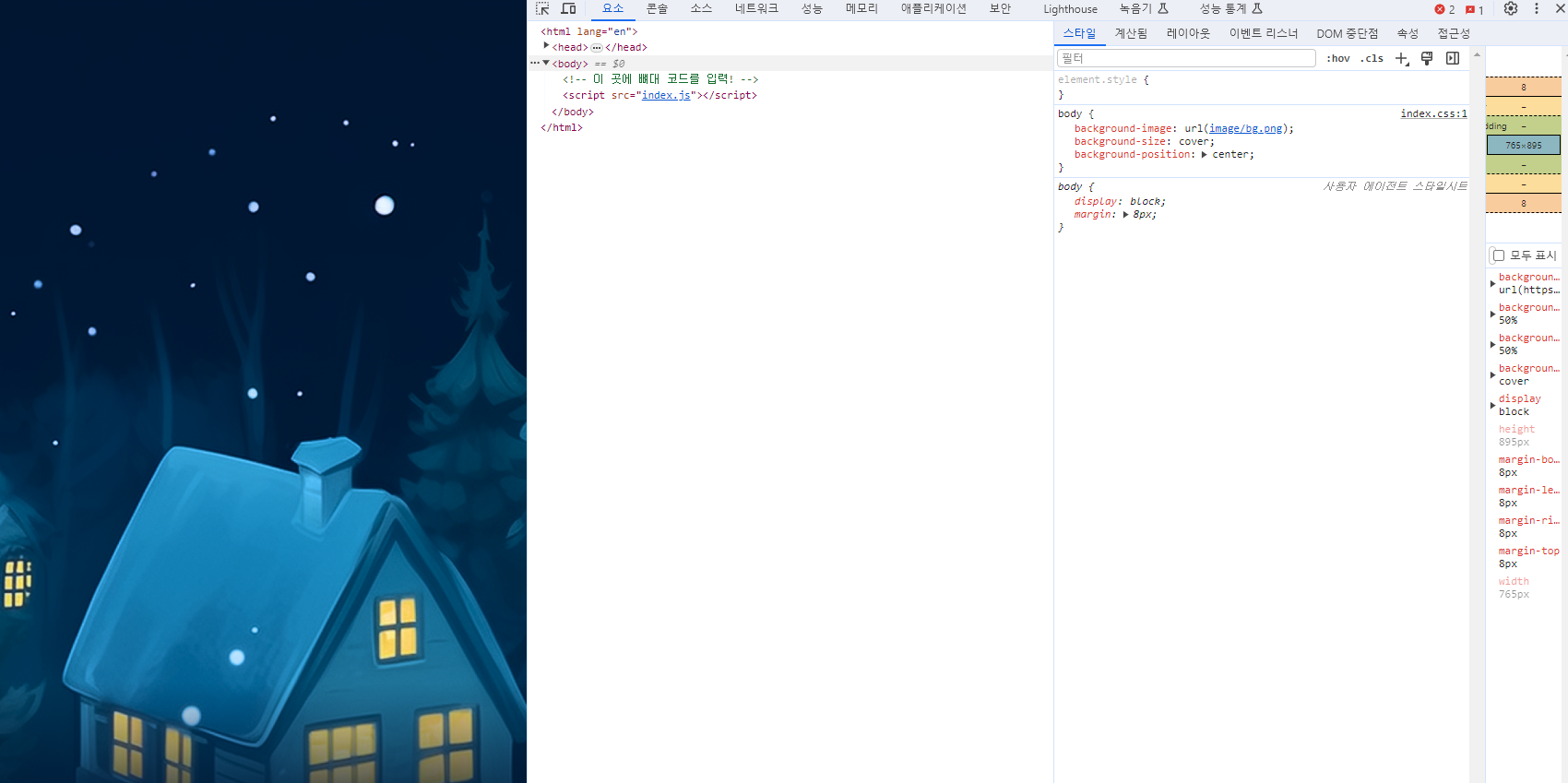Activate the element inspector picker icon
1568x783 pixels.
click(542, 8)
